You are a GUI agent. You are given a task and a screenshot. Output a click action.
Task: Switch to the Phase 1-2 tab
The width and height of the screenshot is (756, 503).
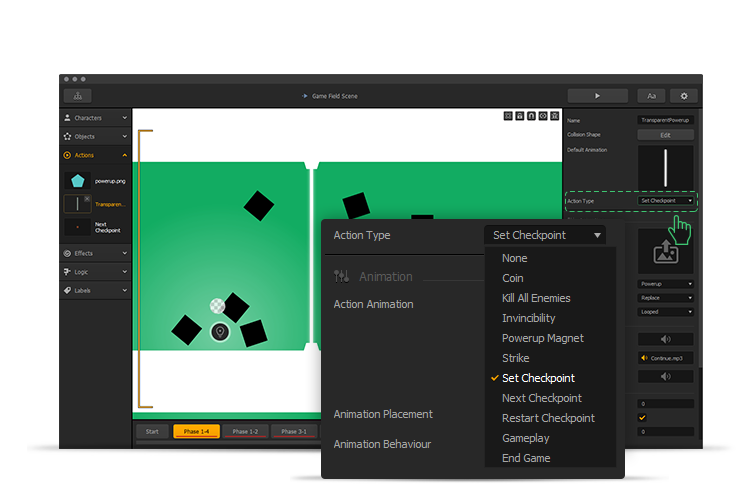[245, 432]
